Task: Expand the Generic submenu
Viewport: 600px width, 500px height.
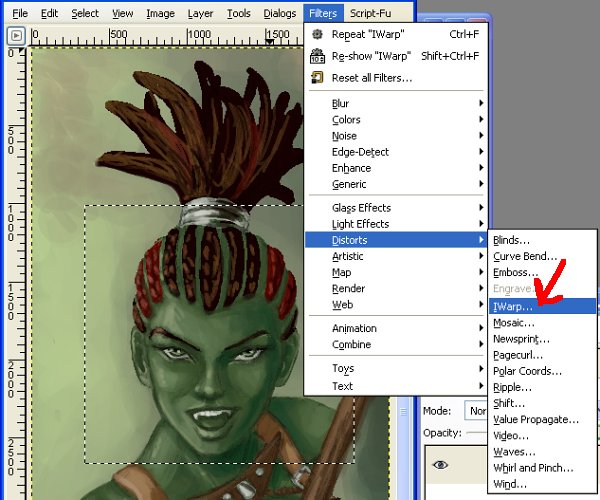Action: pos(396,184)
